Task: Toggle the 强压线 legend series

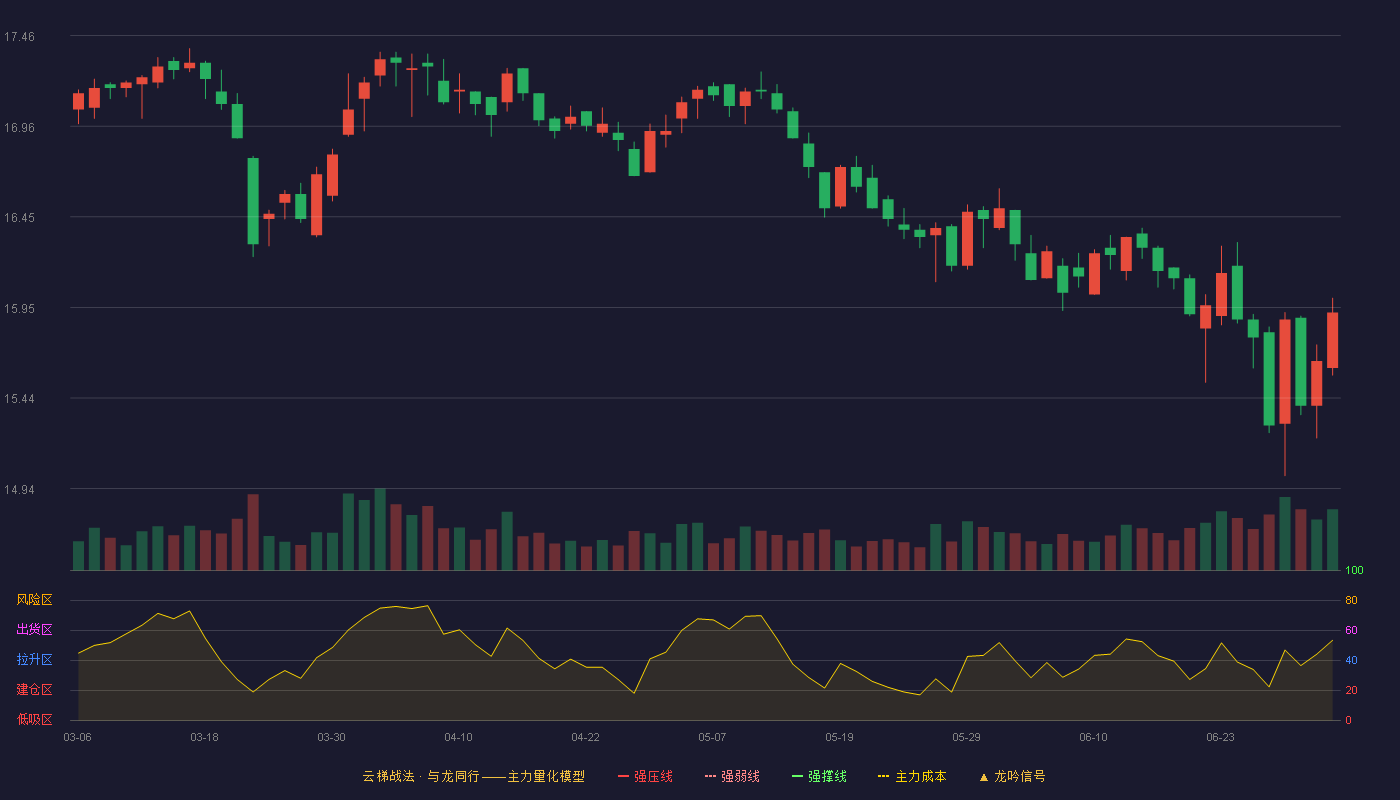Action: point(645,776)
